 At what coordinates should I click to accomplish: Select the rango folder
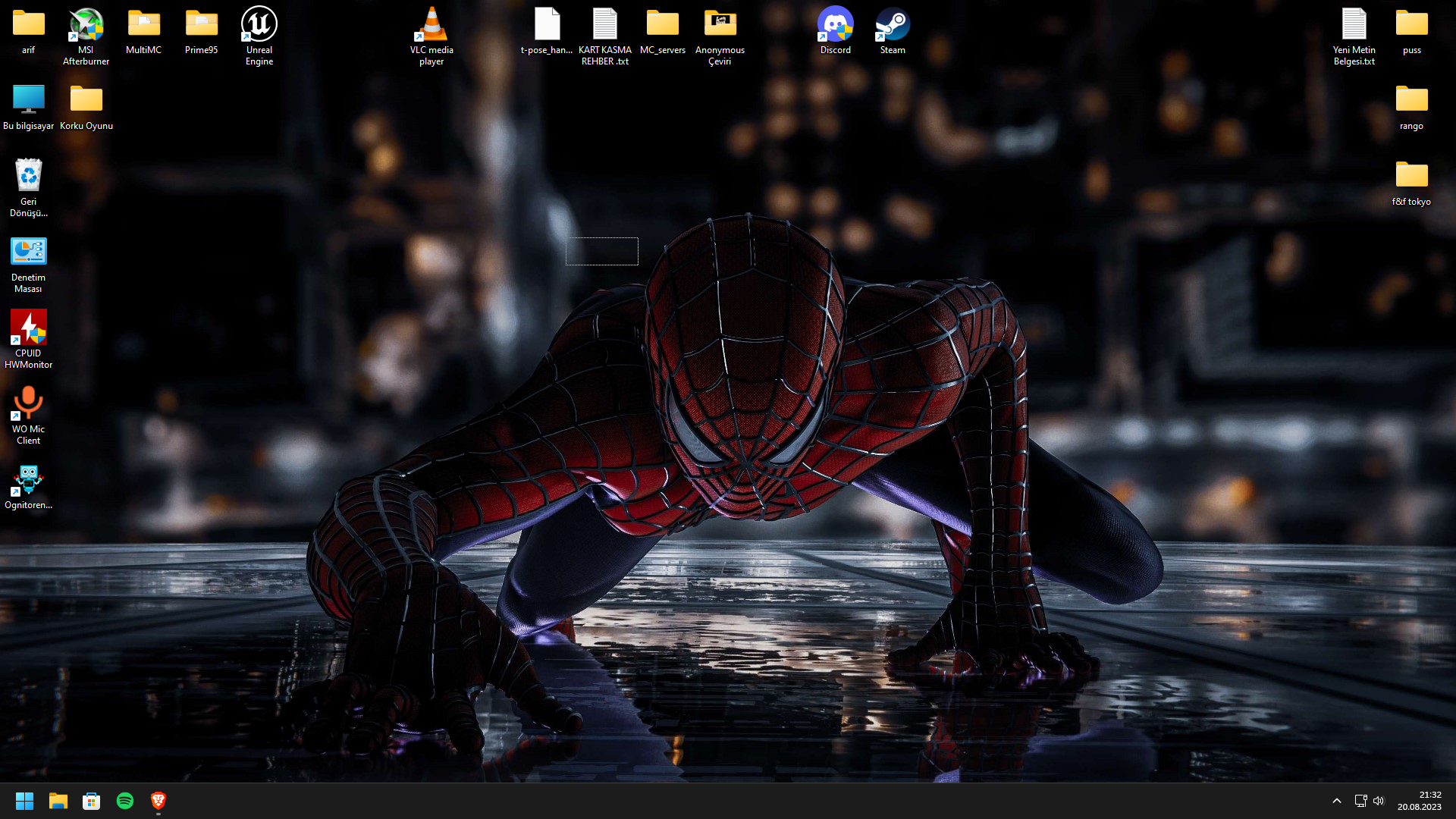1411,100
